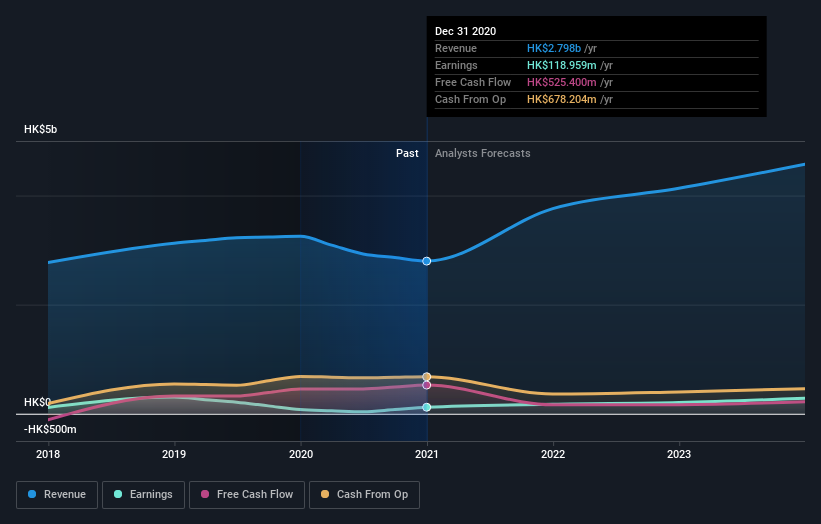Click the Past label
The width and height of the screenshot is (821, 524).
click(407, 153)
